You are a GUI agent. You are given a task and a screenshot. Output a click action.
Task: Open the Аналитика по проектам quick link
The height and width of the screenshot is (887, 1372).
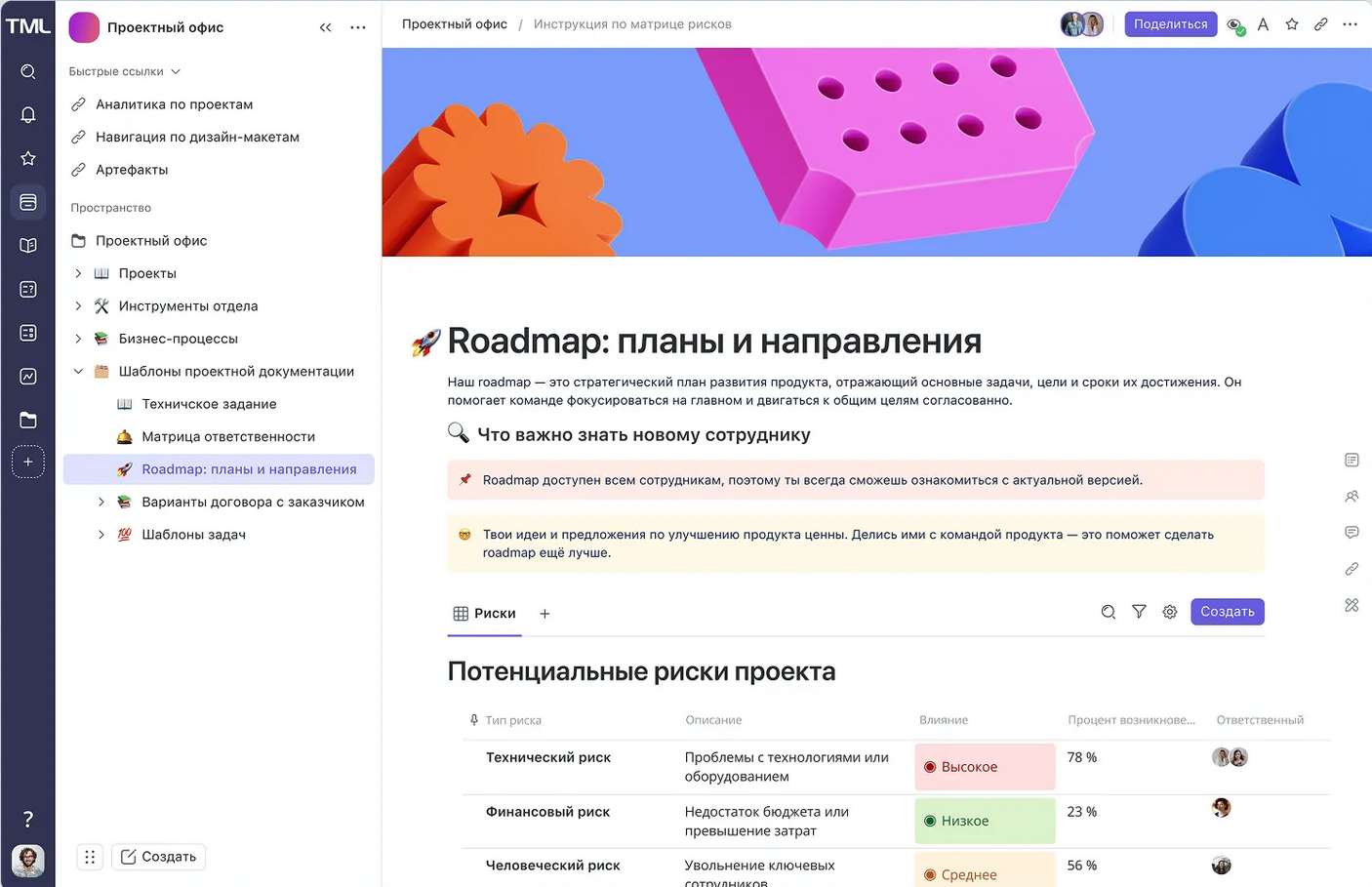[x=174, y=104]
